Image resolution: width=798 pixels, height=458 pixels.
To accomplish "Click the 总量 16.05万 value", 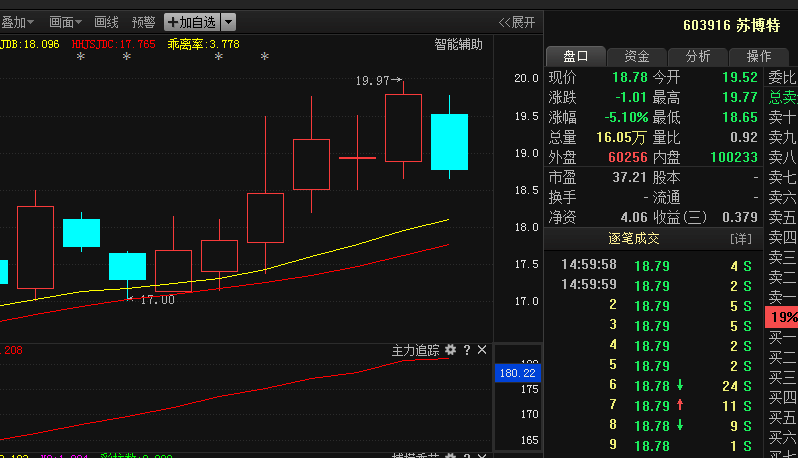I will (x=621, y=137).
